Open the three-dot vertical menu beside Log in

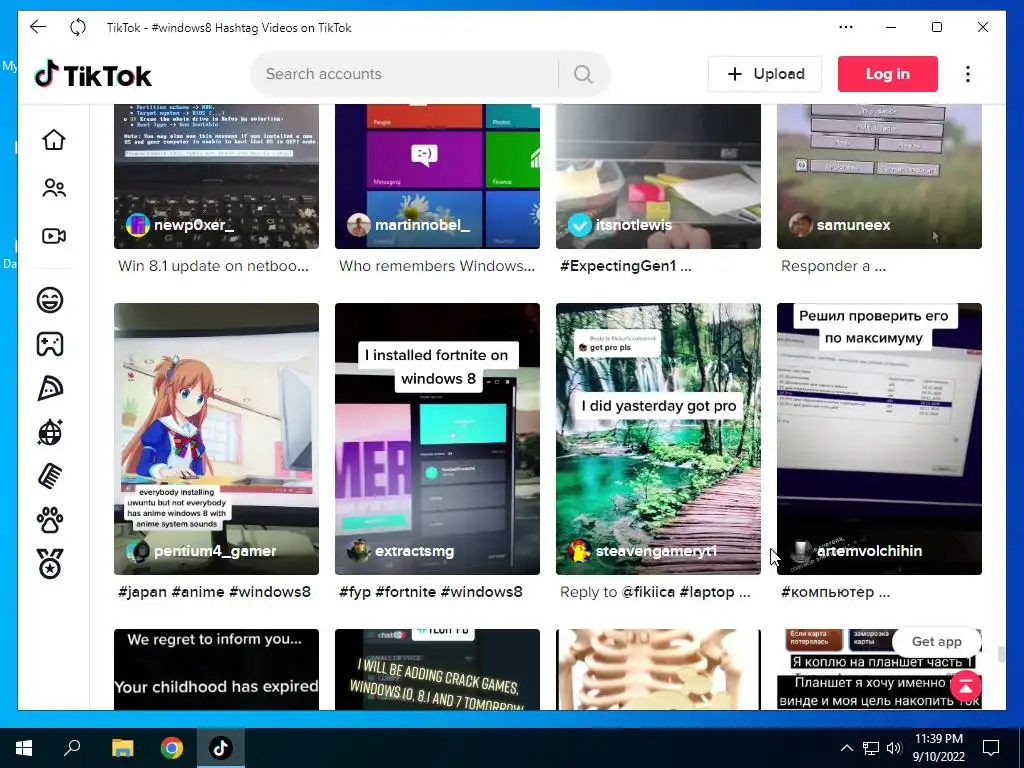[968, 74]
